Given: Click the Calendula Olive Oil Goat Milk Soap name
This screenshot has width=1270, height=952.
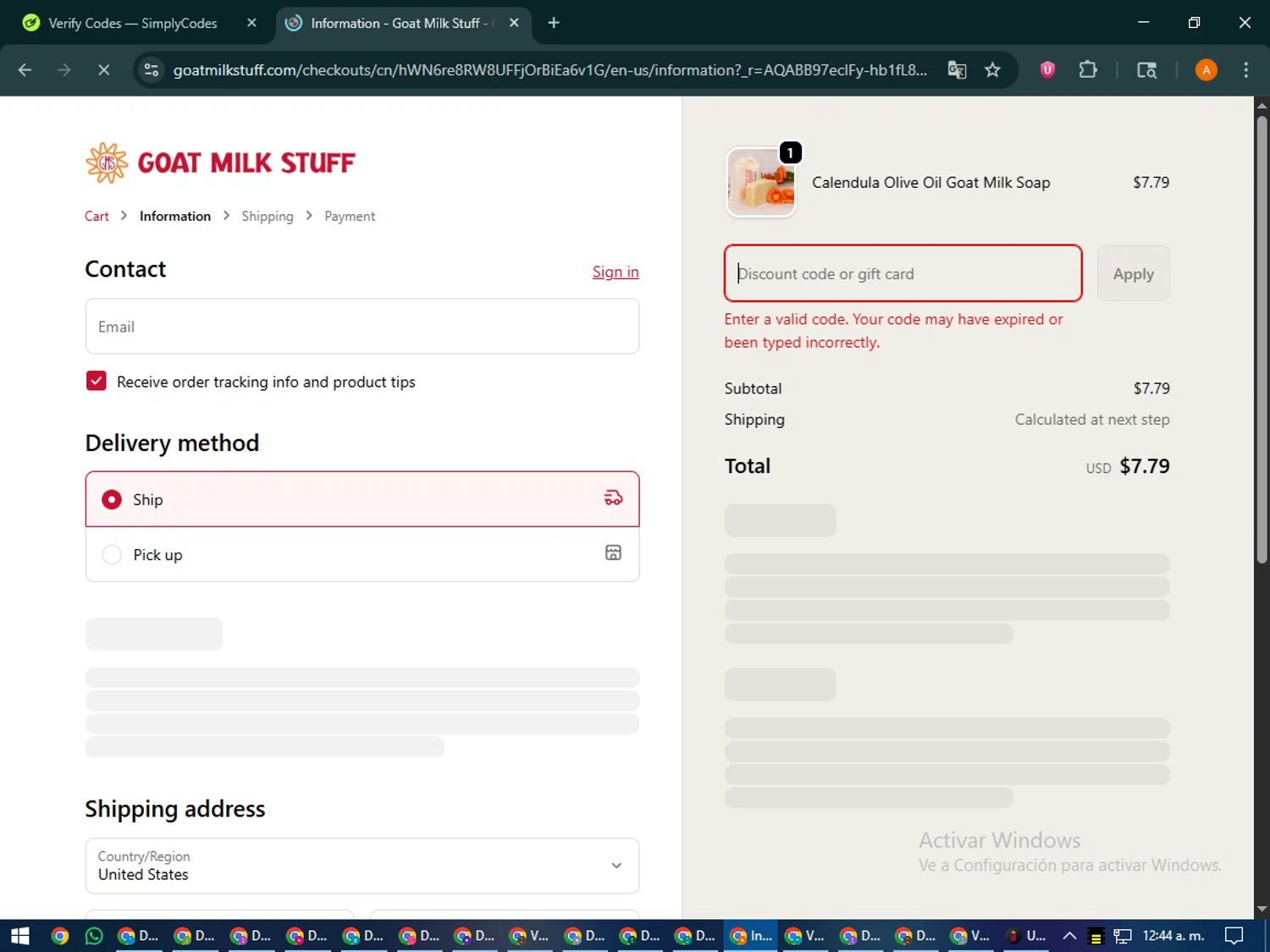Looking at the screenshot, I should point(930,183).
